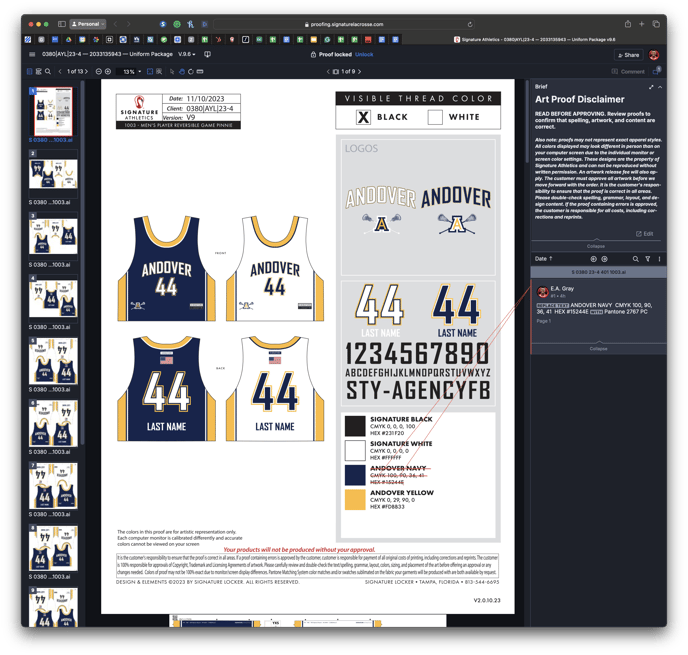This screenshot has width=688, height=655.
Task: Click the zoom in plus icon
Action: [x=108, y=72]
